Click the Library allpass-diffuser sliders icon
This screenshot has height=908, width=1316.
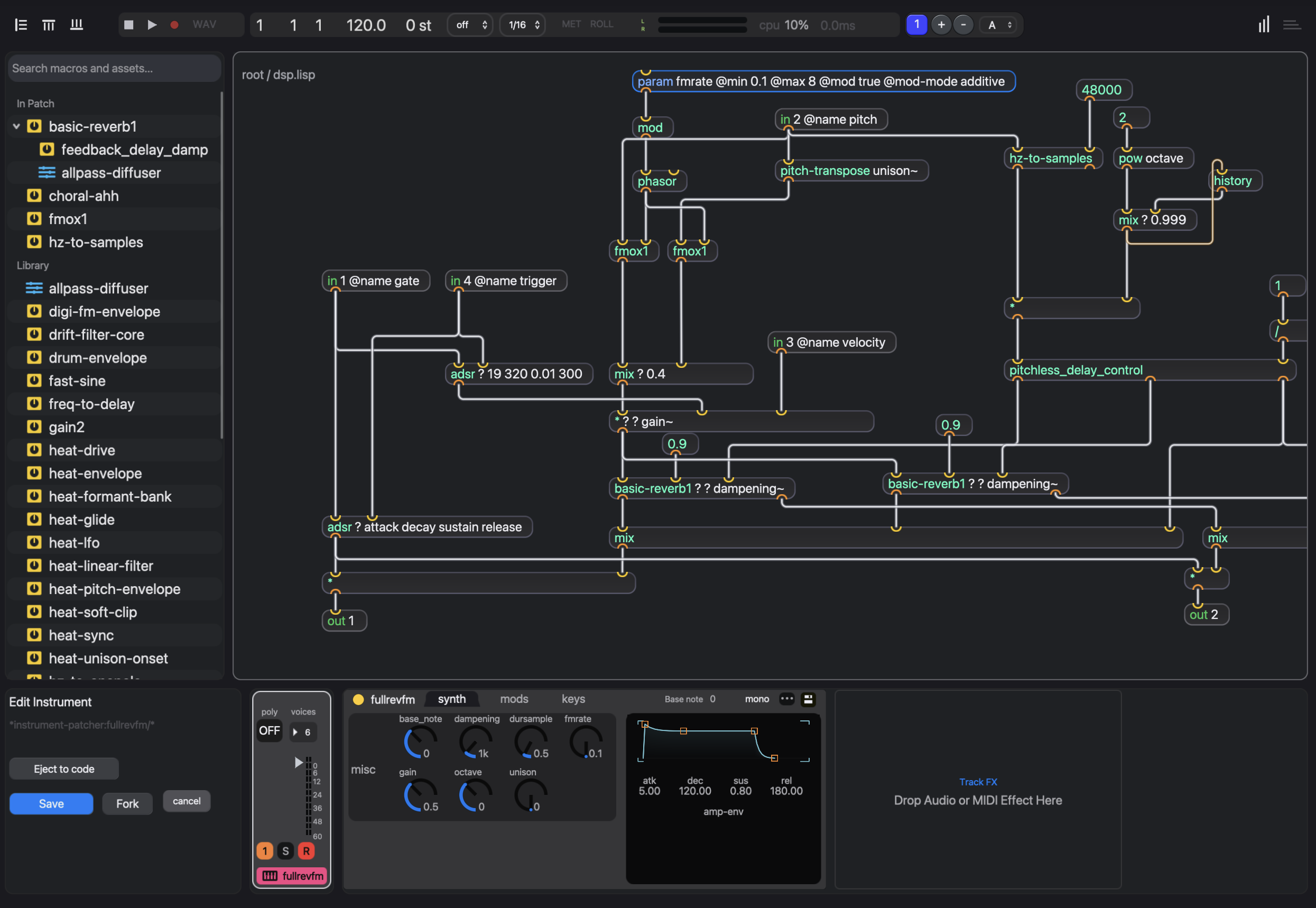(x=34, y=289)
